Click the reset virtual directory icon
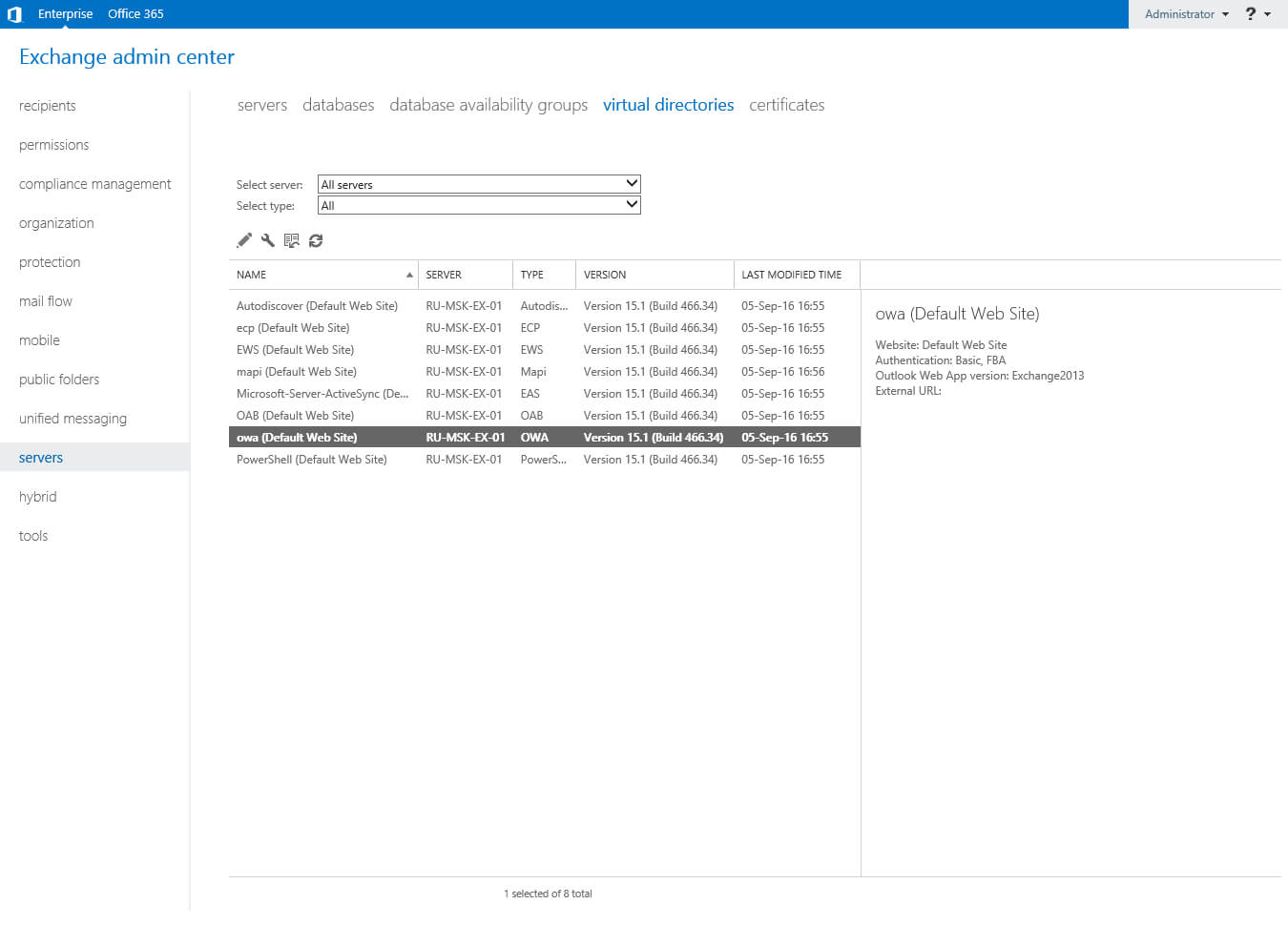The width and height of the screenshot is (1288, 925). pos(292,240)
